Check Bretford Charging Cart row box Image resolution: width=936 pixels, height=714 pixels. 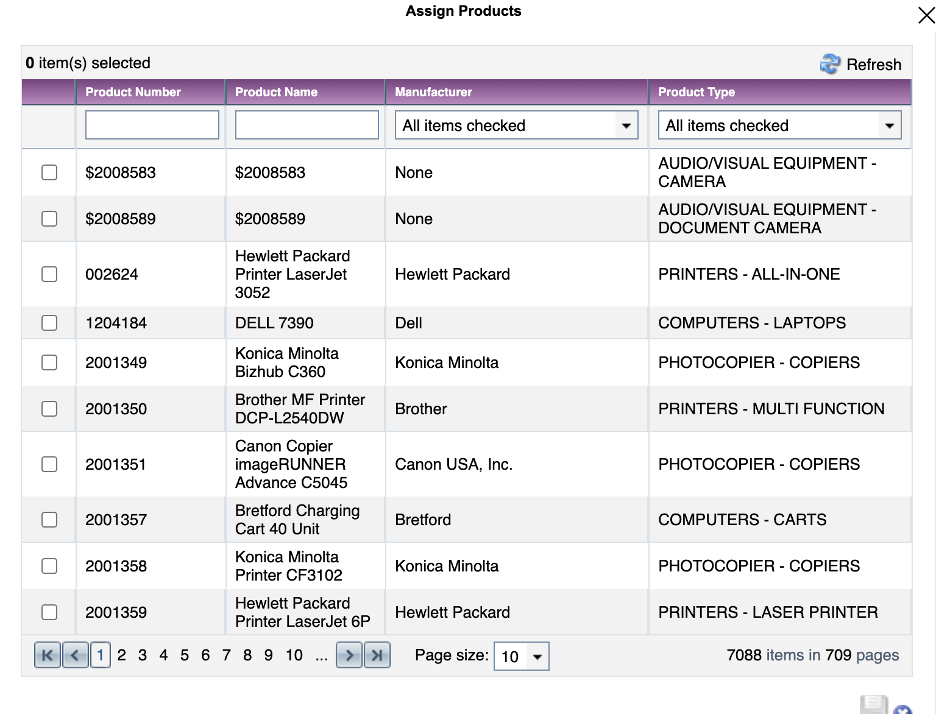(50, 520)
